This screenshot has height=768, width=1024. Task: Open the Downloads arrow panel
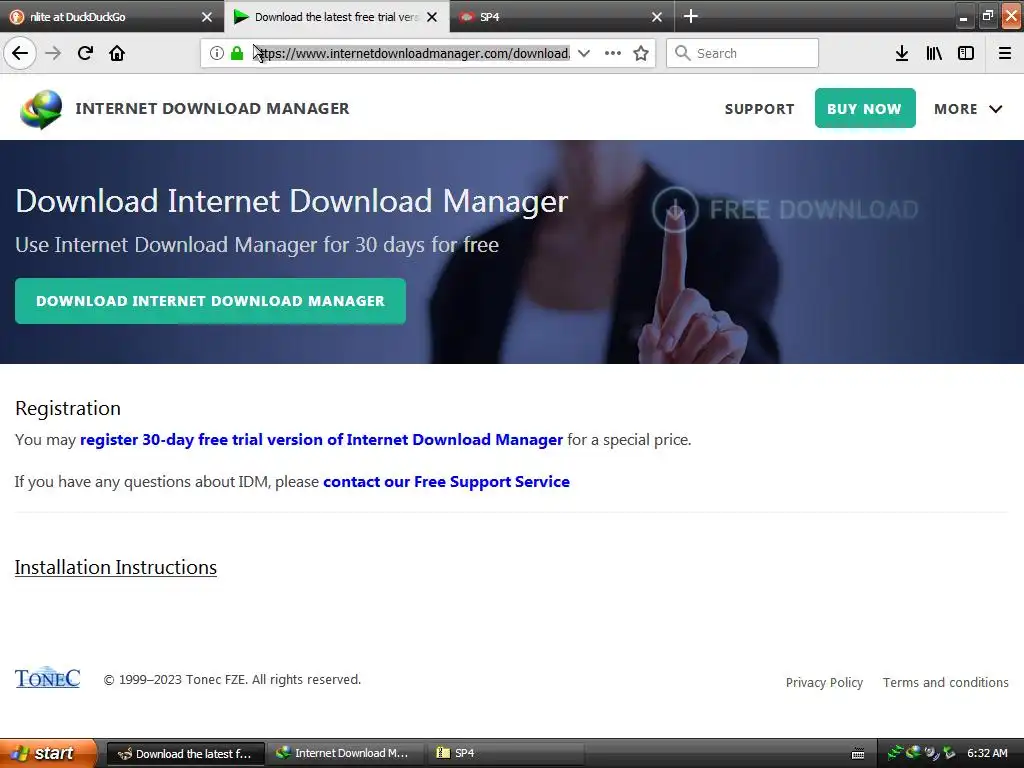902,53
